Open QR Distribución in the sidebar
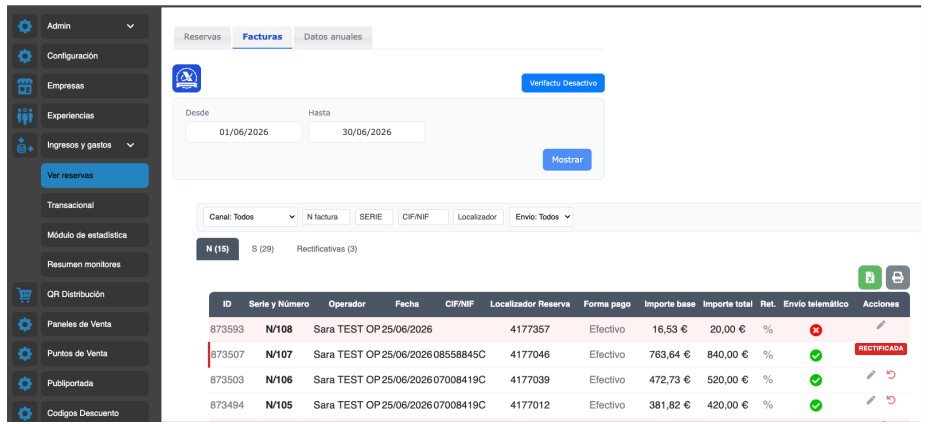Screen dimensions: 928x424 95,294
